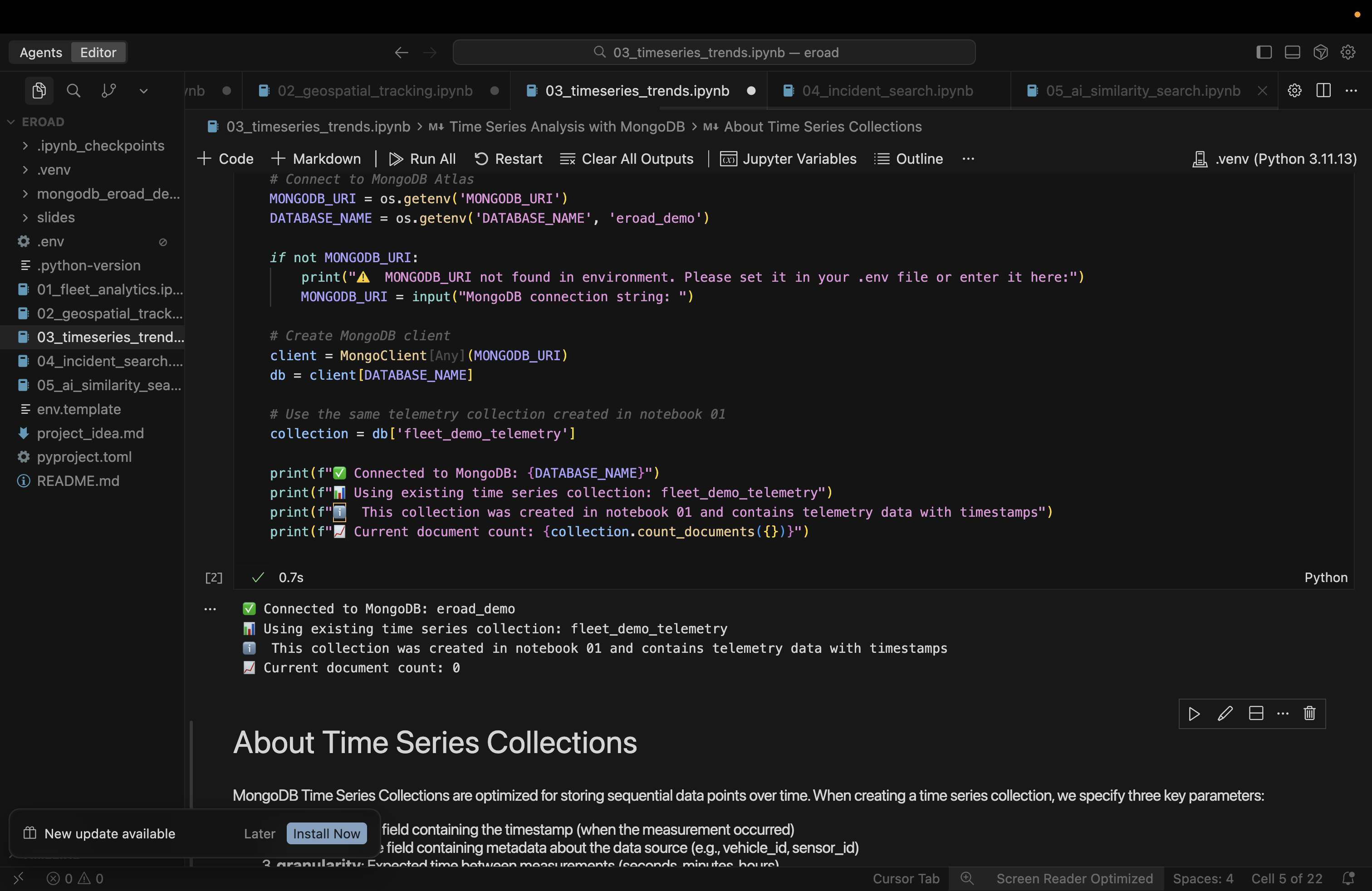This screenshot has width=1372, height=891.
Task: Toggle bottom panel layout icon
Action: (x=1292, y=53)
